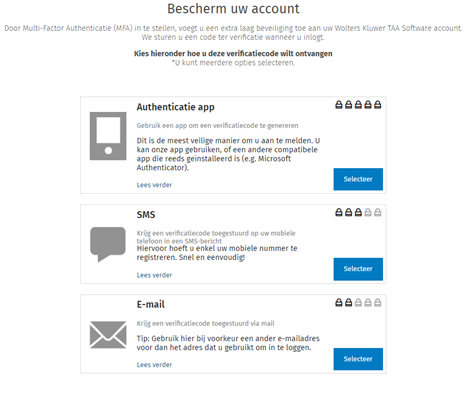468x400 pixels.
Task: Click the E-mail card heading
Action: (151, 304)
